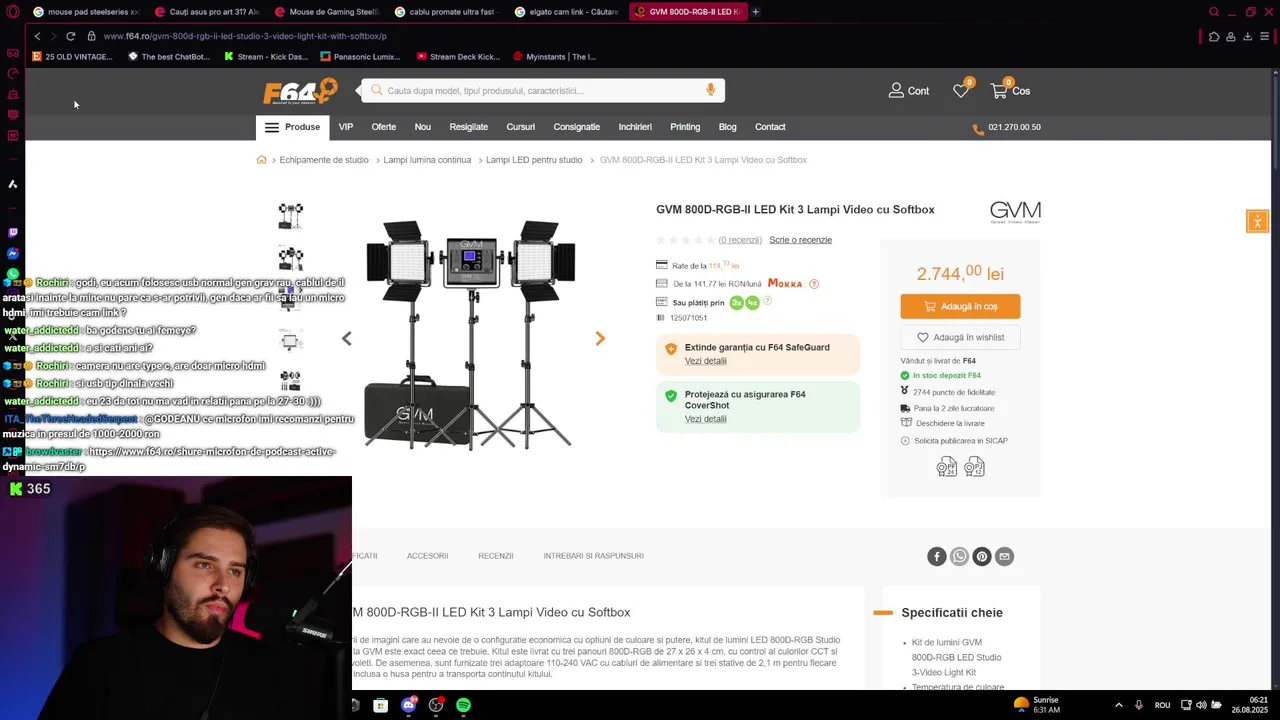Share the product by email
The image size is (1280, 720).
click(1005, 557)
